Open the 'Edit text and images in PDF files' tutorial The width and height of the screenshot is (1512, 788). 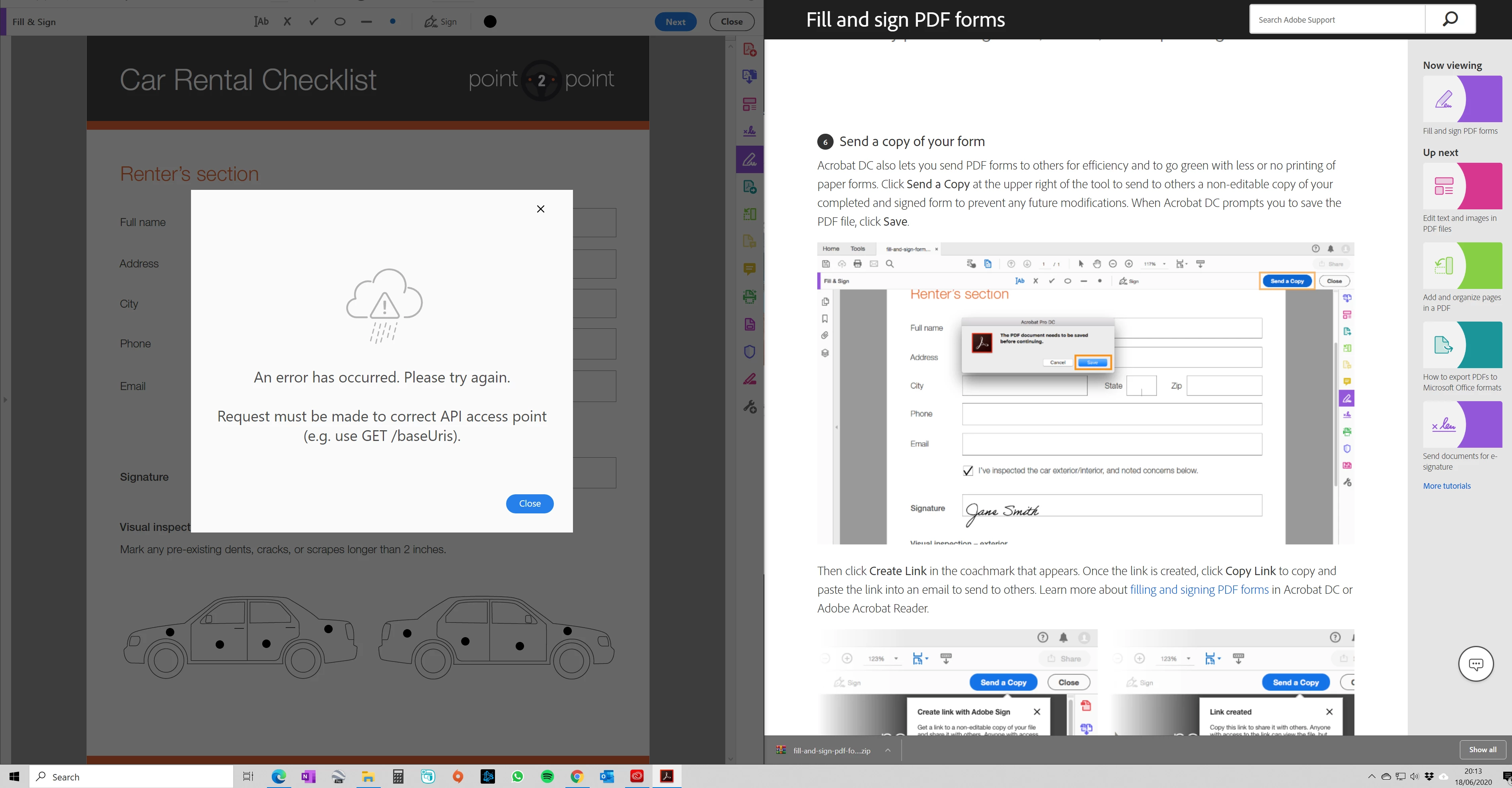point(1462,186)
